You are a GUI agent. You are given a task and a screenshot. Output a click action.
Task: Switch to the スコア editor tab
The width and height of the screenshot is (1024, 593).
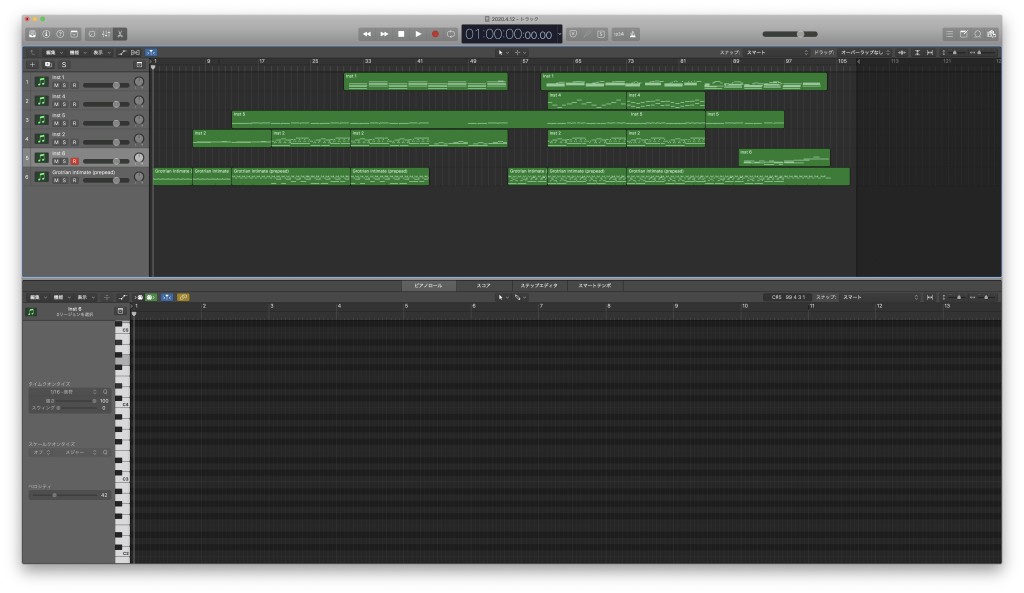[483, 286]
